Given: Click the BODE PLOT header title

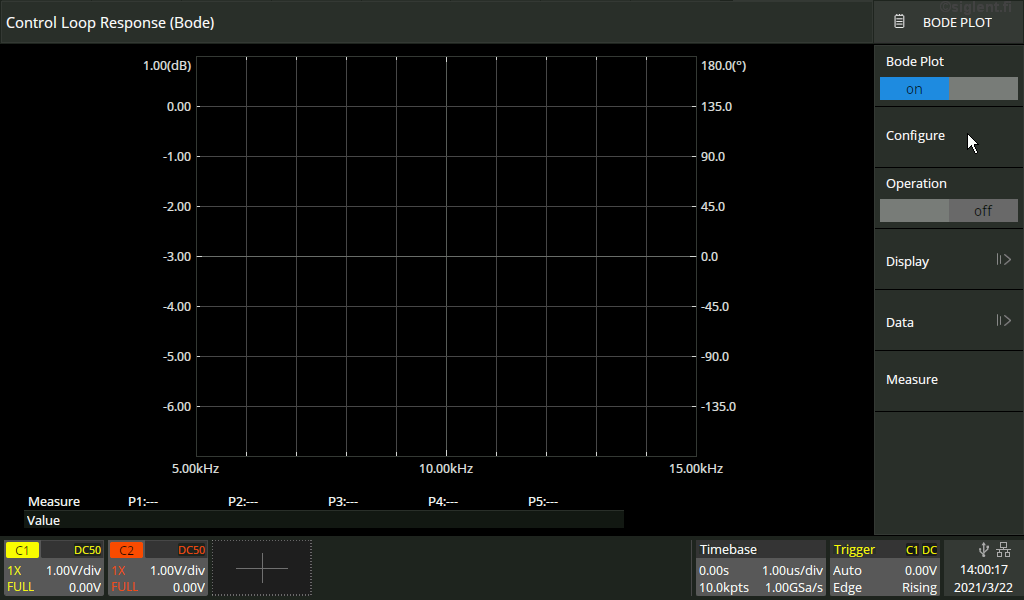Looking at the screenshot, I should [x=957, y=22].
